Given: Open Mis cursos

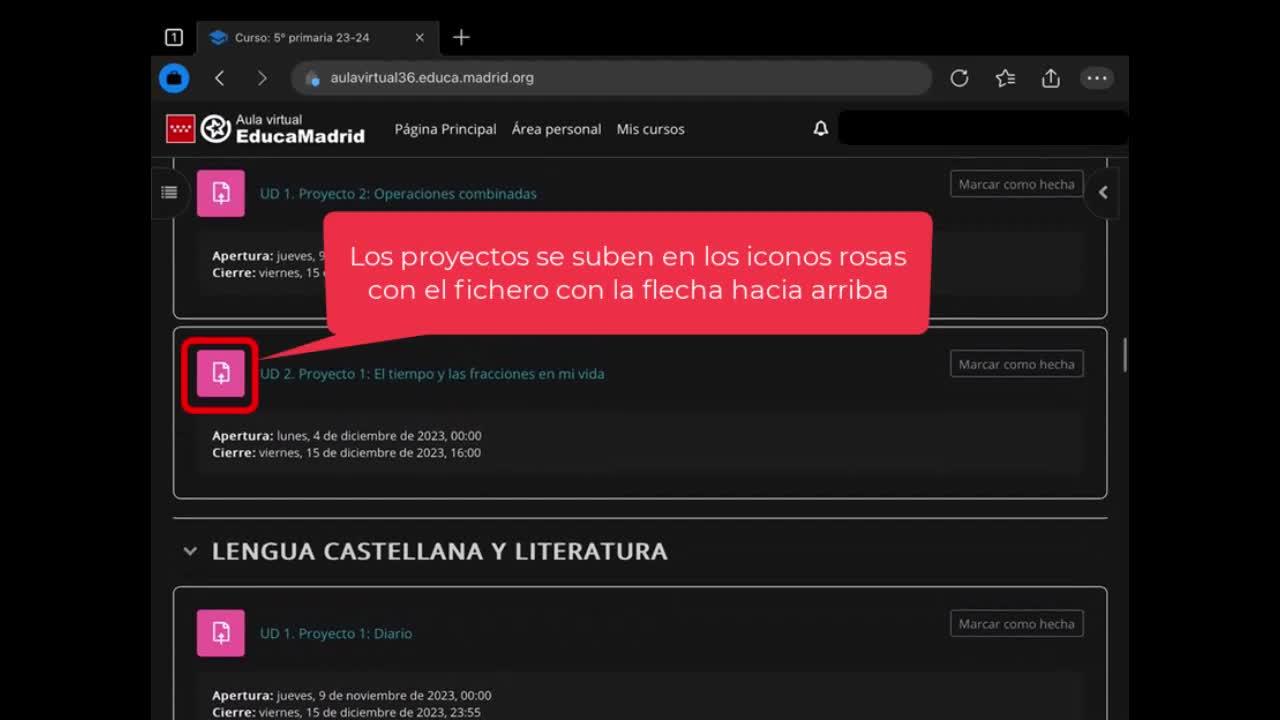Looking at the screenshot, I should 650,129.
